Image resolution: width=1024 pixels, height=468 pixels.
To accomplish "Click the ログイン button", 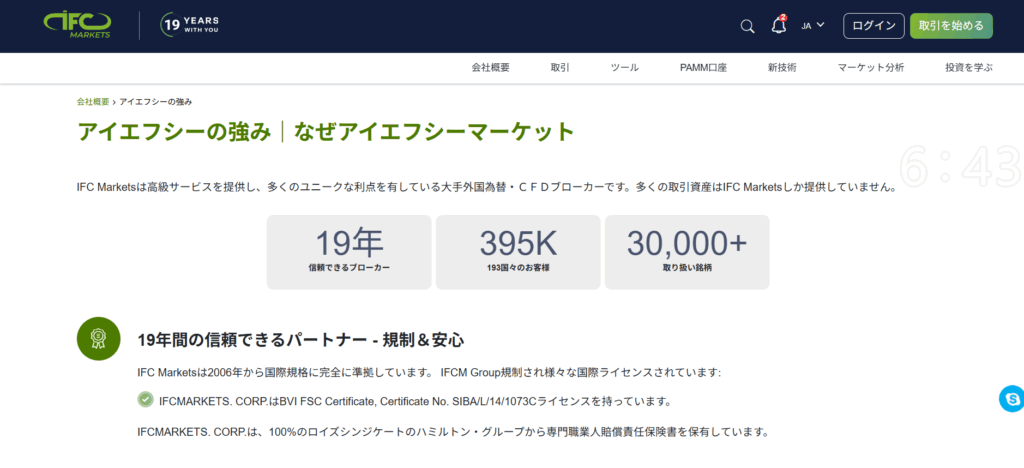I will tap(874, 26).
